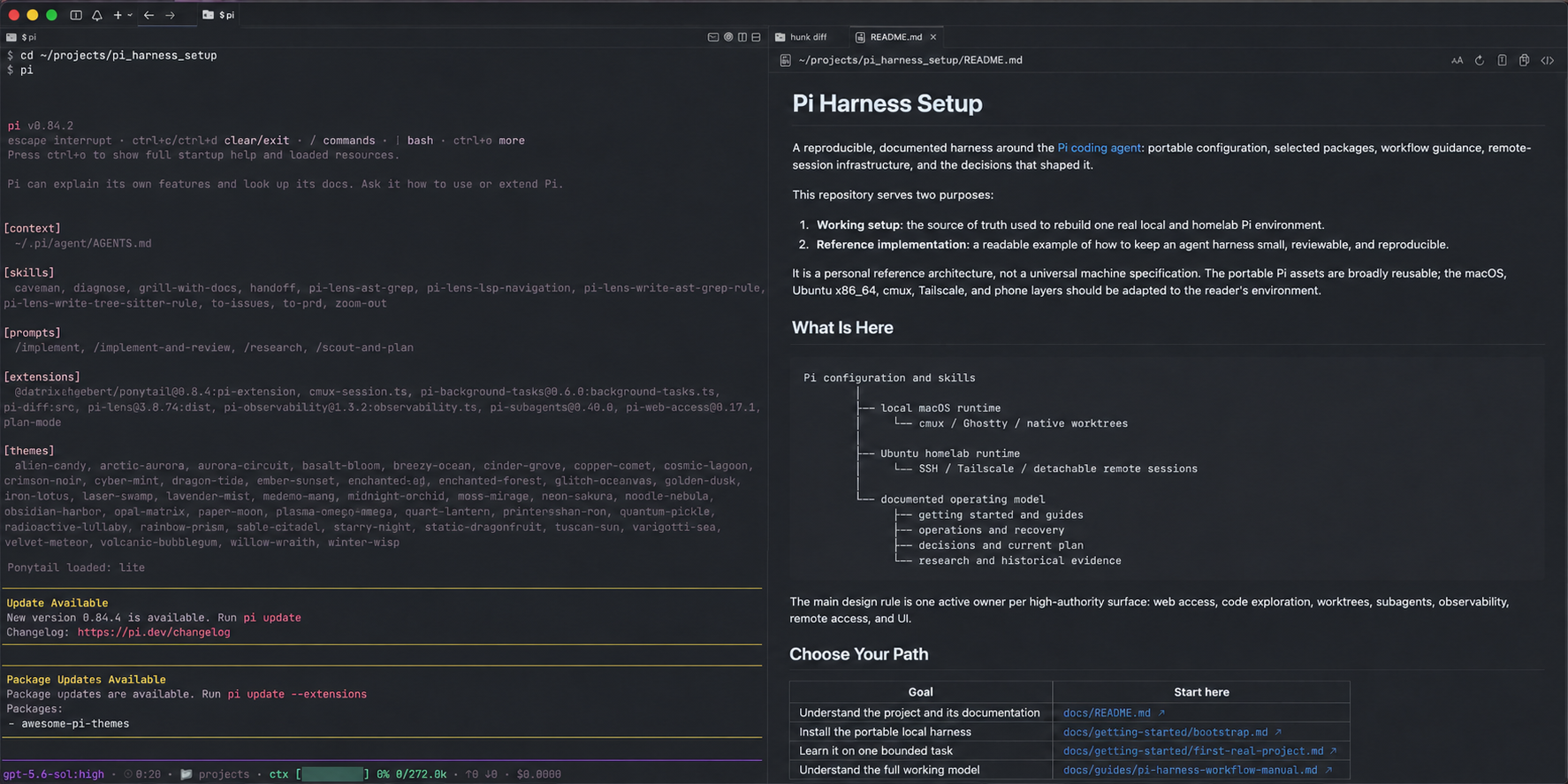Click the README.md file path text
Screen dimensions: 1568x784
coord(910,60)
